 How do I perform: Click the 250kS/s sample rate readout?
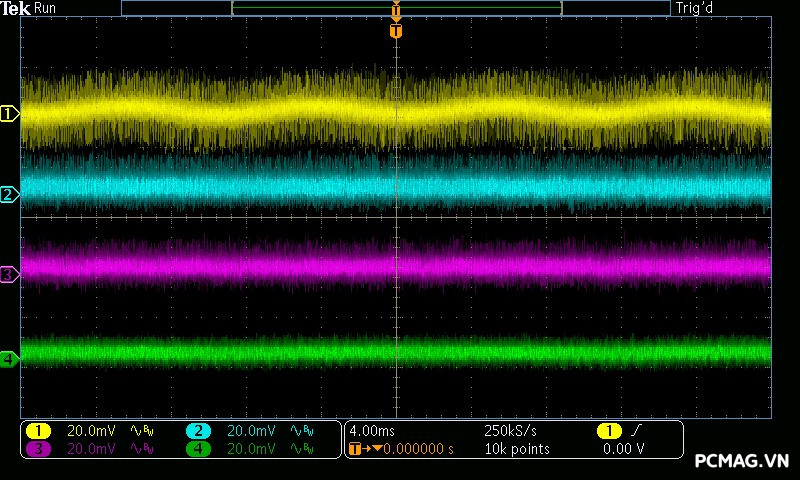coord(511,431)
